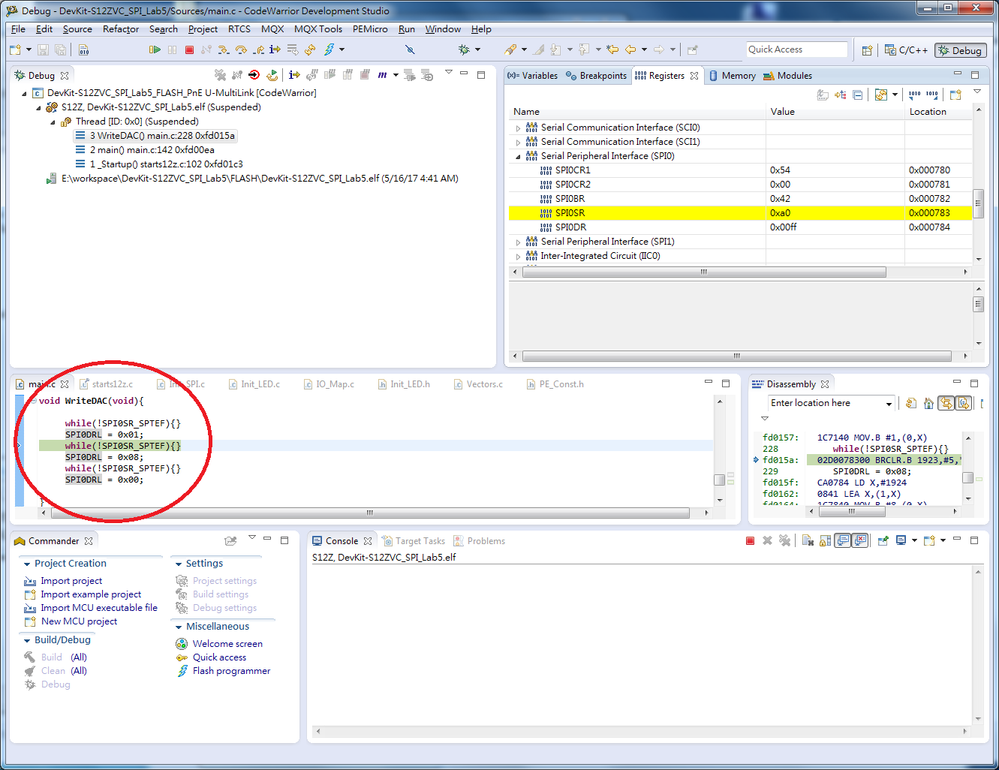The image size is (999, 770).
Task: Click the Flash programmer lightning icon in toolbar
Action: [329, 50]
